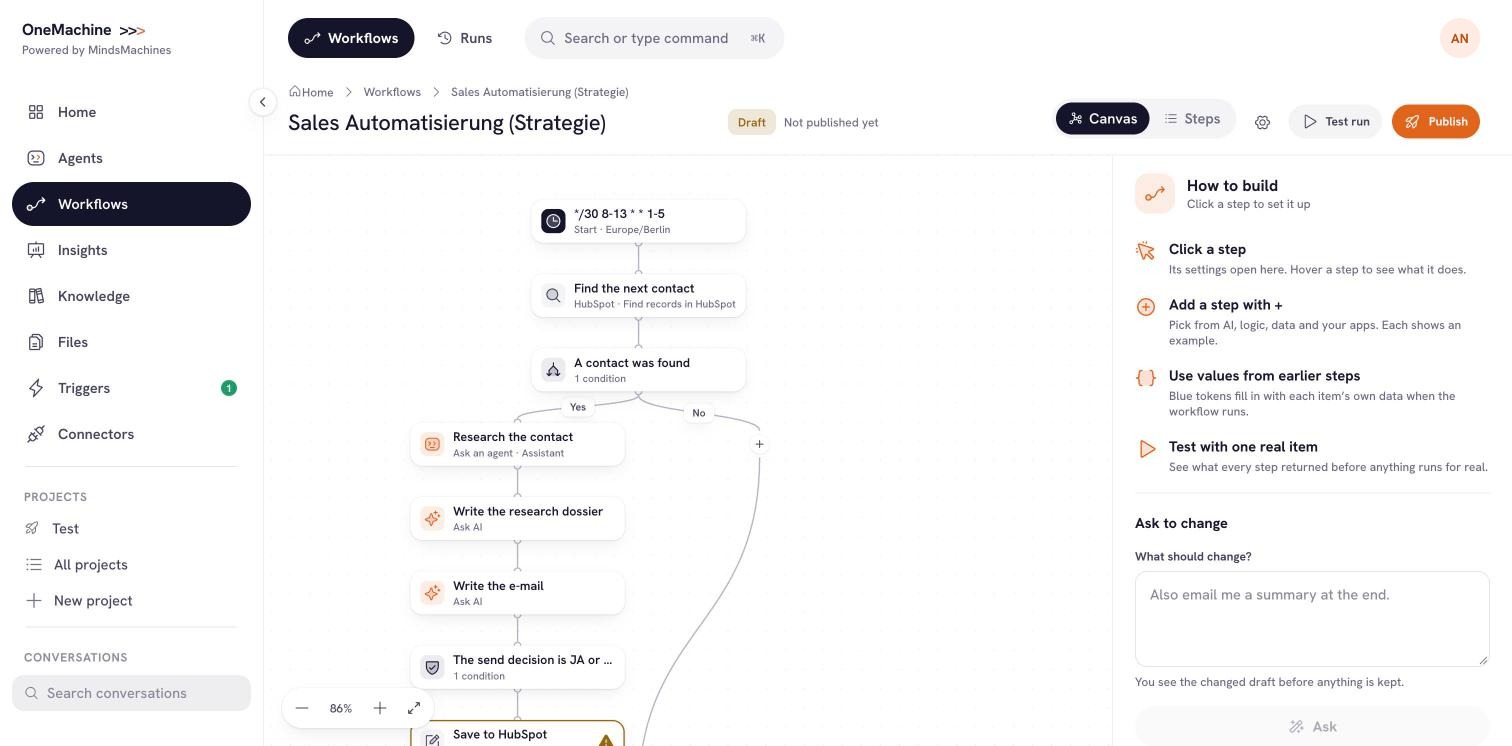This screenshot has height=746, width=1512.
Task: Click the fit-to-screen expand icon
Action: click(x=414, y=708)
